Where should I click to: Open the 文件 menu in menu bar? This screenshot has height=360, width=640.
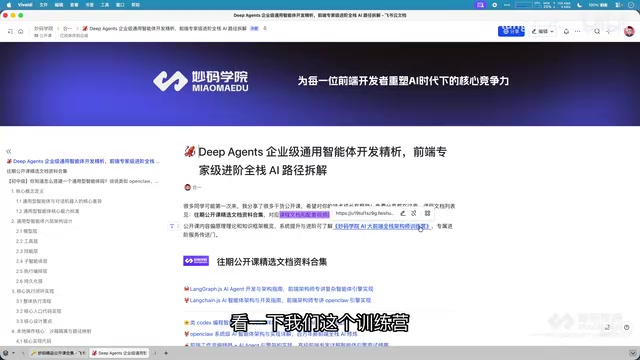click(x=44, y=5)
